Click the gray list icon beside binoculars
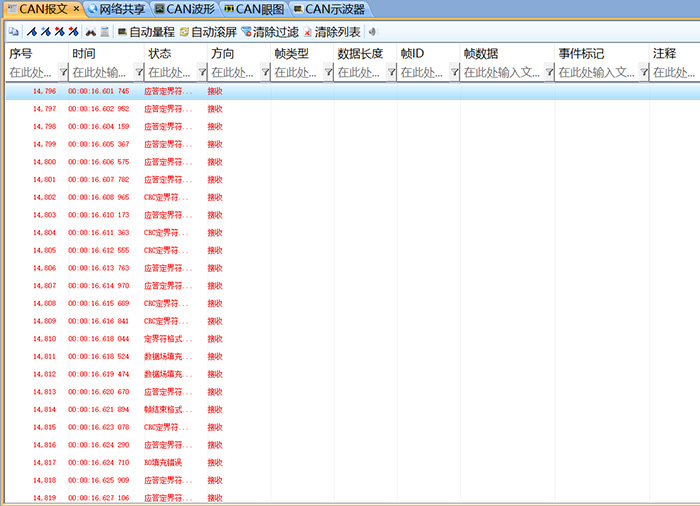The height and width of the screenshot is (506, 700). click(105, 32)
